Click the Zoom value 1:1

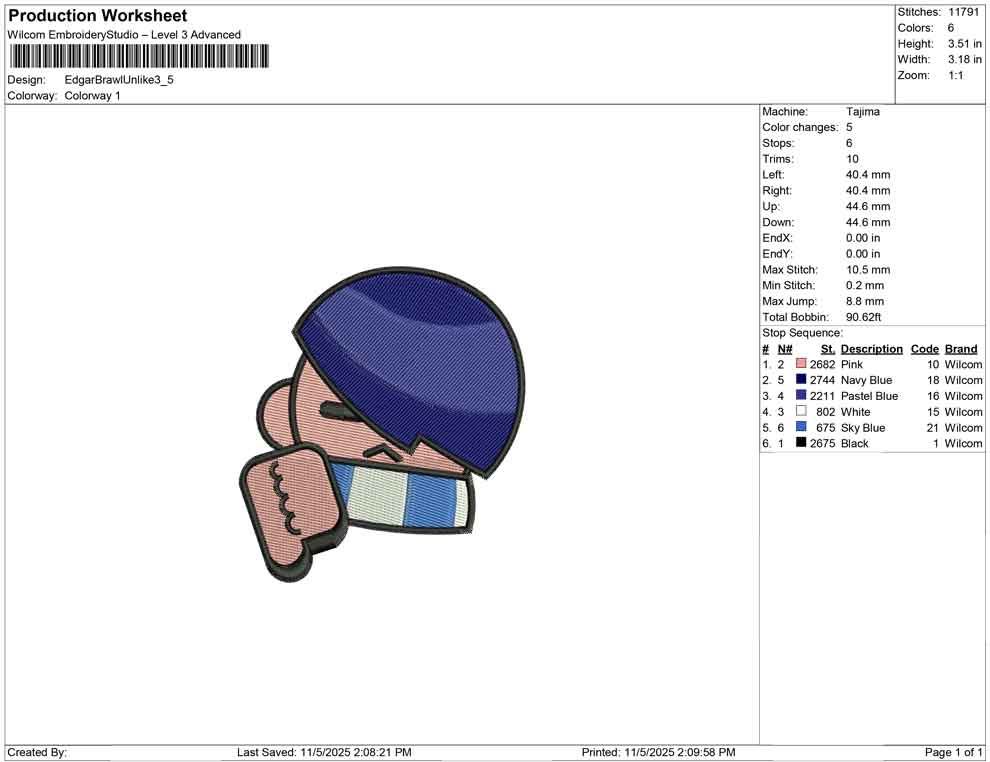click(x=955, y=75)
